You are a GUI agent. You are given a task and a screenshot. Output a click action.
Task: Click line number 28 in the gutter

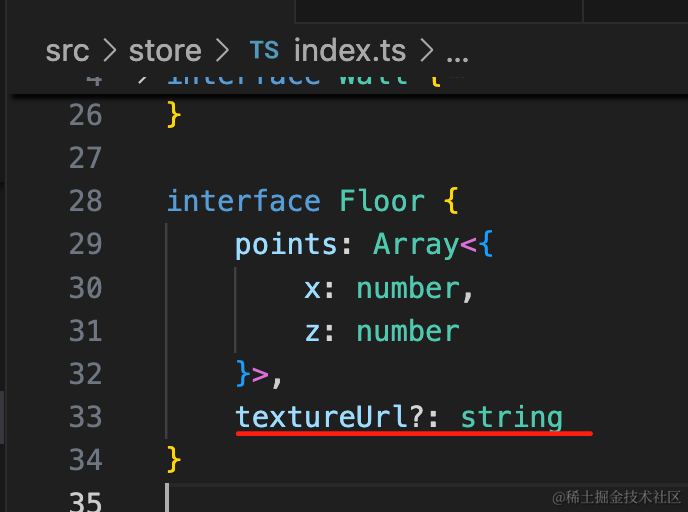coord(86,201)
